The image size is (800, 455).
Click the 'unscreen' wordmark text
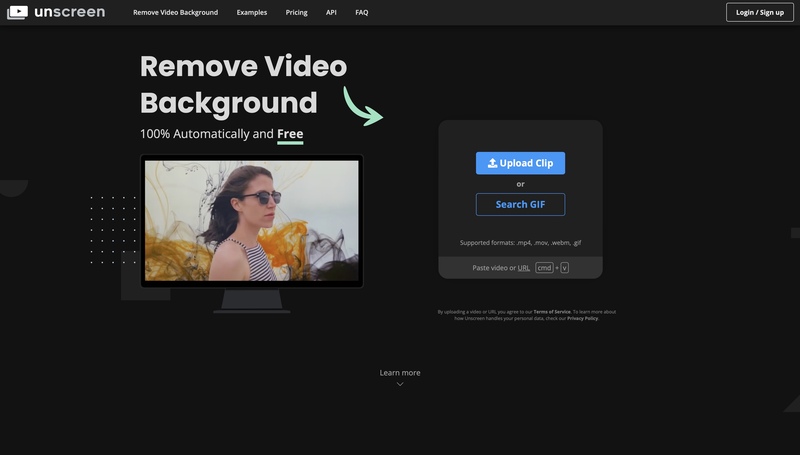pos(69,12)
